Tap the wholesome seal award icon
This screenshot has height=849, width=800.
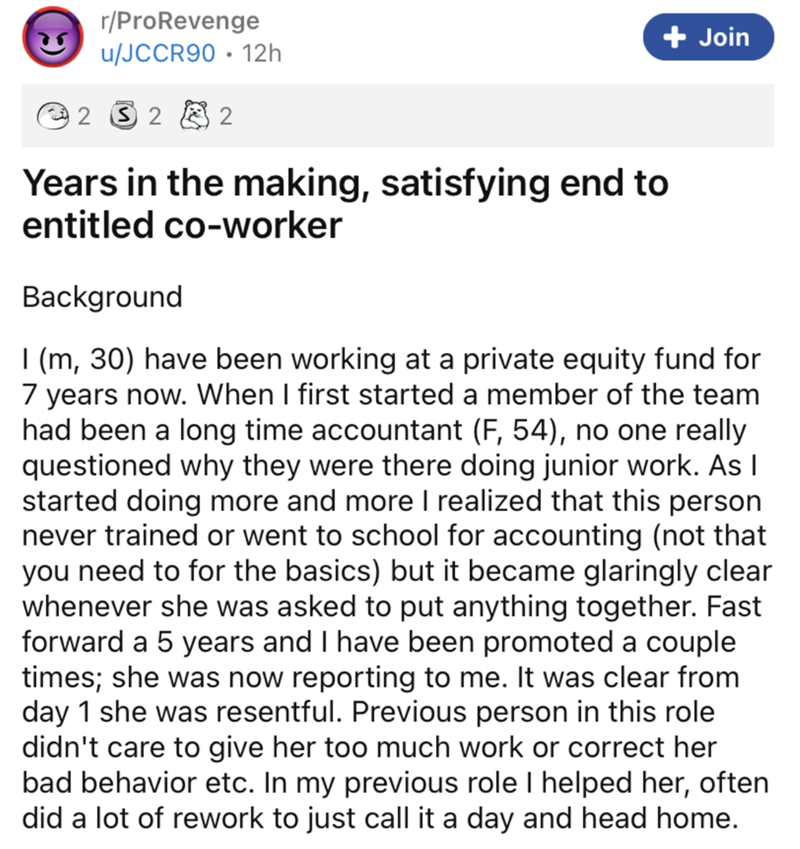pyautogui.click(x=53, y=116)
